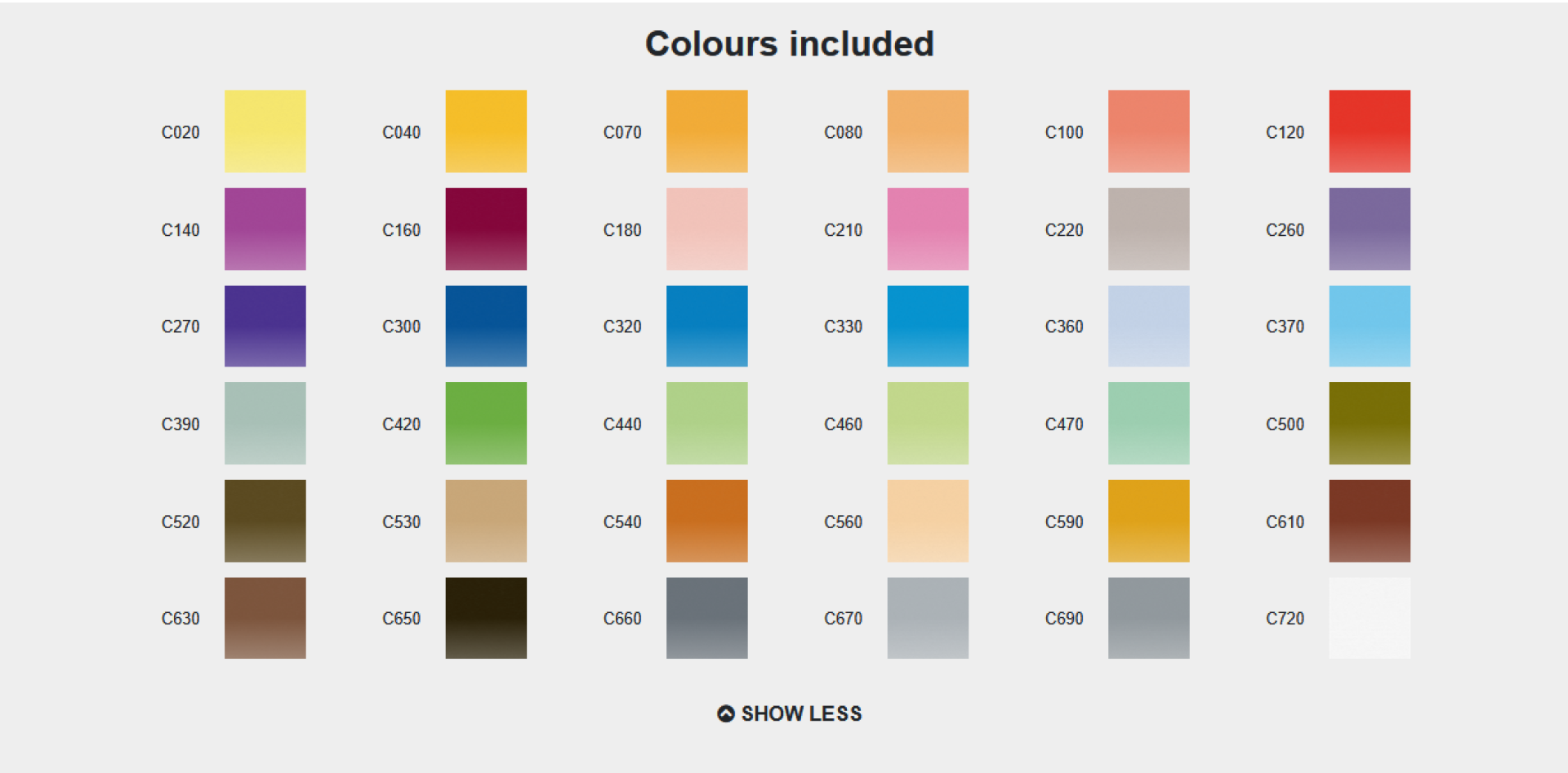Click the C210 pink swatch
The image size is (1568, 773).
click(x=928, y=229)
